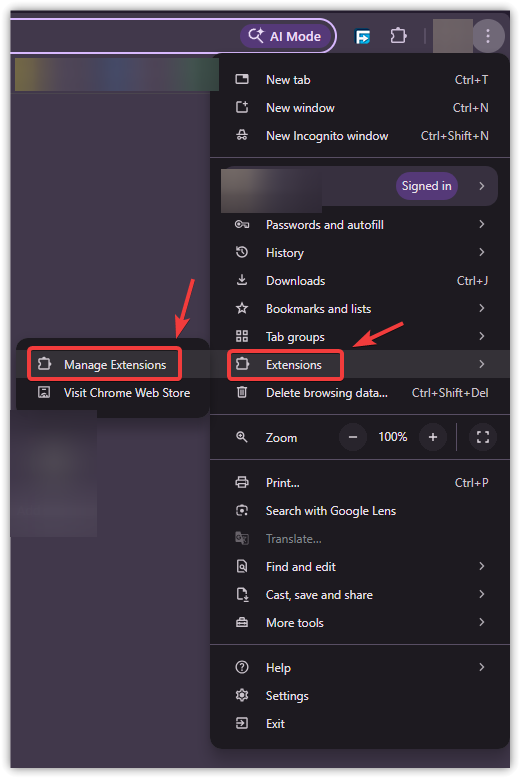520x778 pixels.
Task: Click the Bookmarks star icon
Action: (x=242, y=308)
